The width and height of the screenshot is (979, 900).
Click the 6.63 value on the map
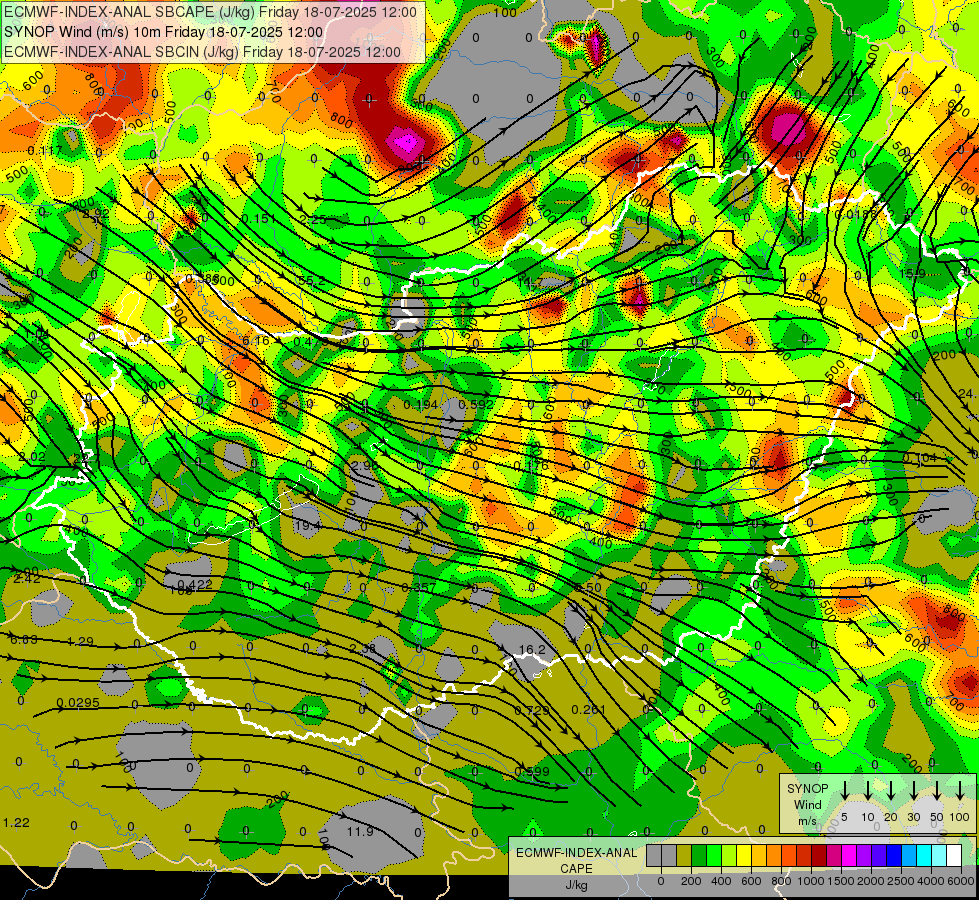[x=24, y=639]
